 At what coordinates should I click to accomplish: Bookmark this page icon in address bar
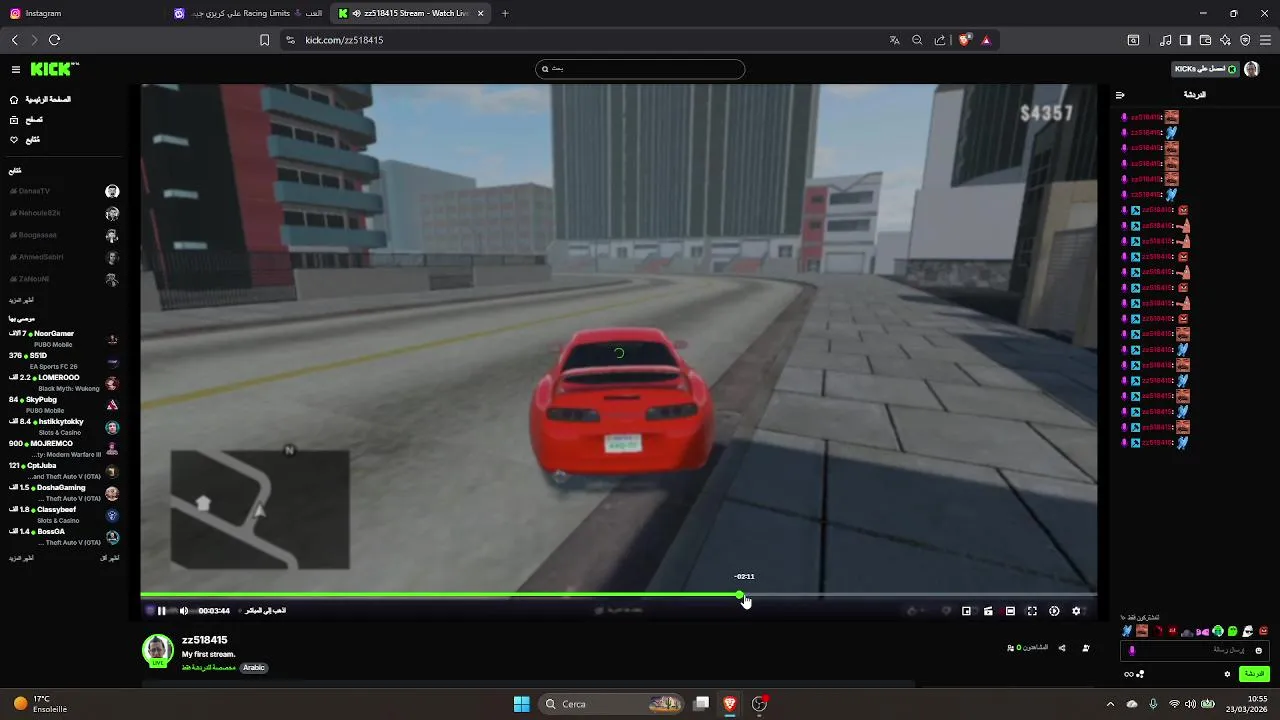(x=264, y=40)
